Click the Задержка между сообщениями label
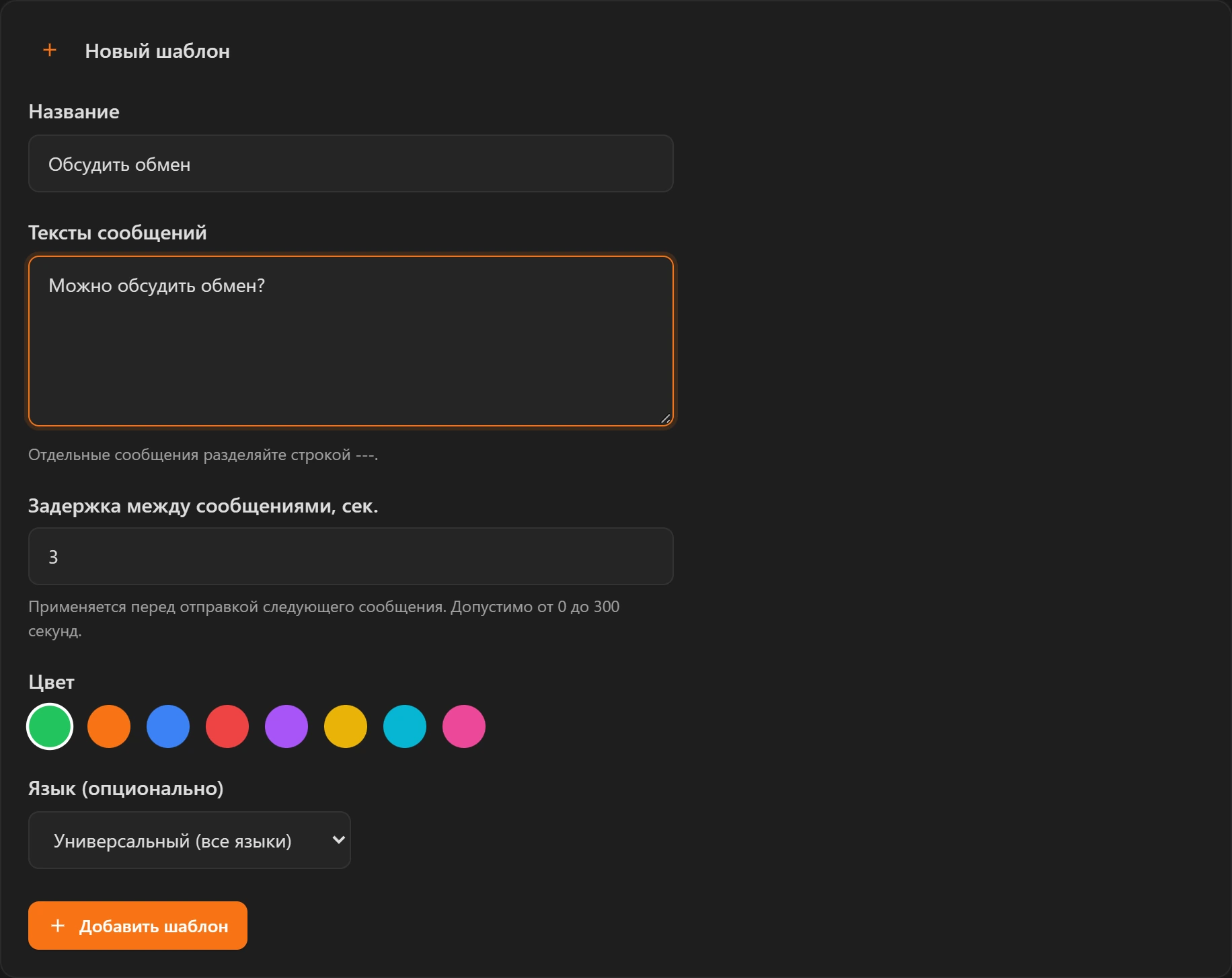The width and height of the screenshot is (1232, 978). tap(203, 506)
